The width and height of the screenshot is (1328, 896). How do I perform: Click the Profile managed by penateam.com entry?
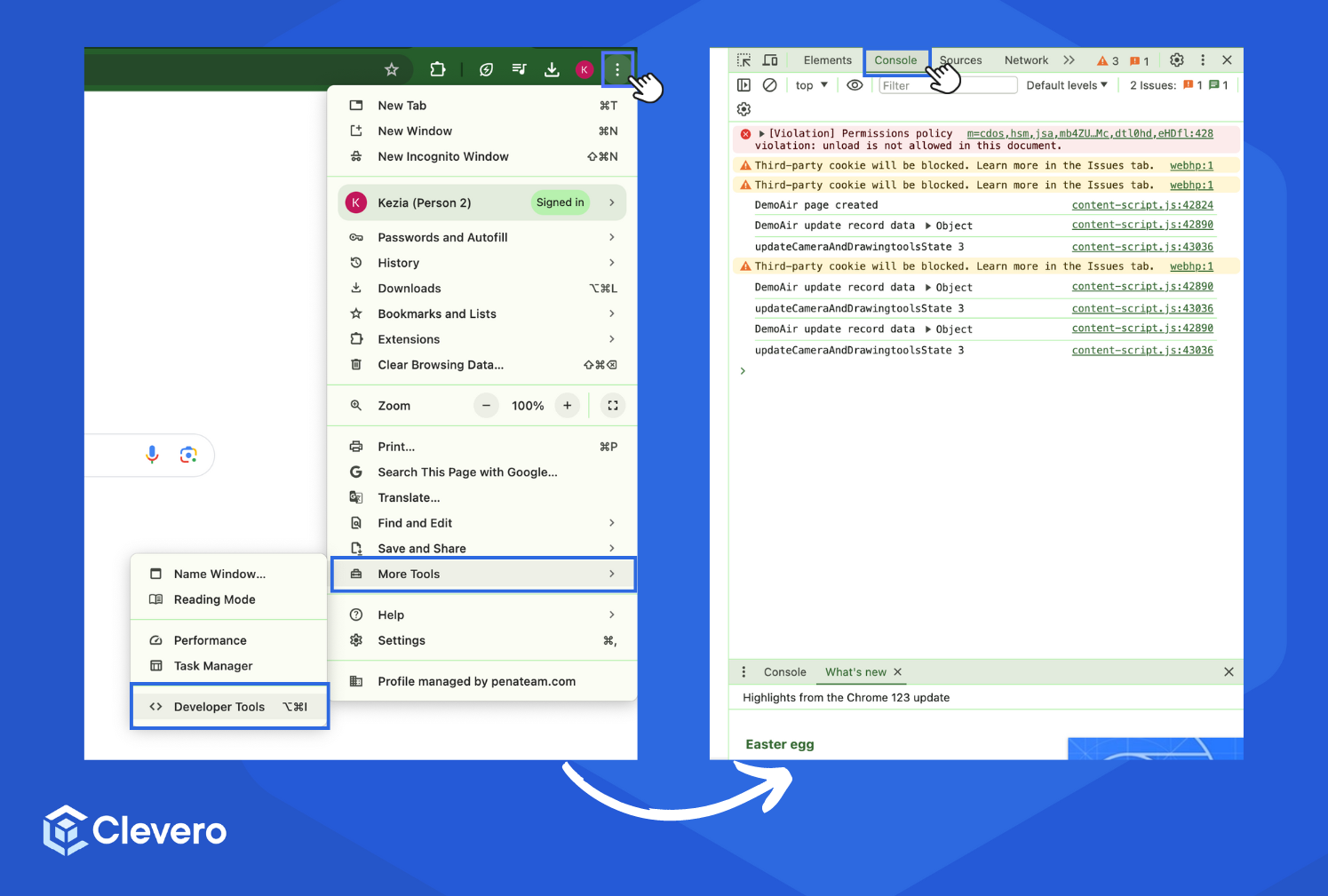coord(483,681)
